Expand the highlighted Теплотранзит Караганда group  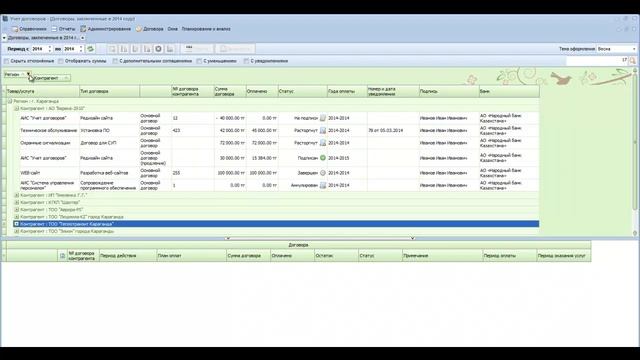[17, 224]
